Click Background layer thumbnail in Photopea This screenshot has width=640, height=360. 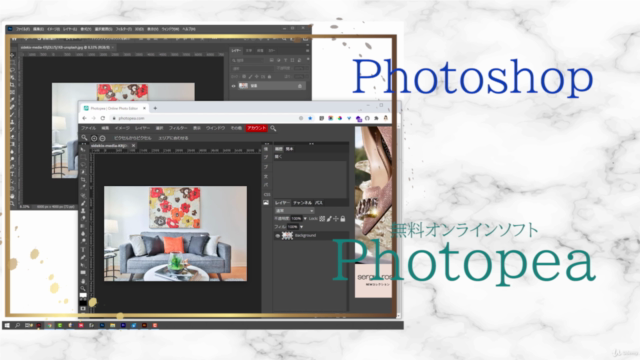point(287,236)
